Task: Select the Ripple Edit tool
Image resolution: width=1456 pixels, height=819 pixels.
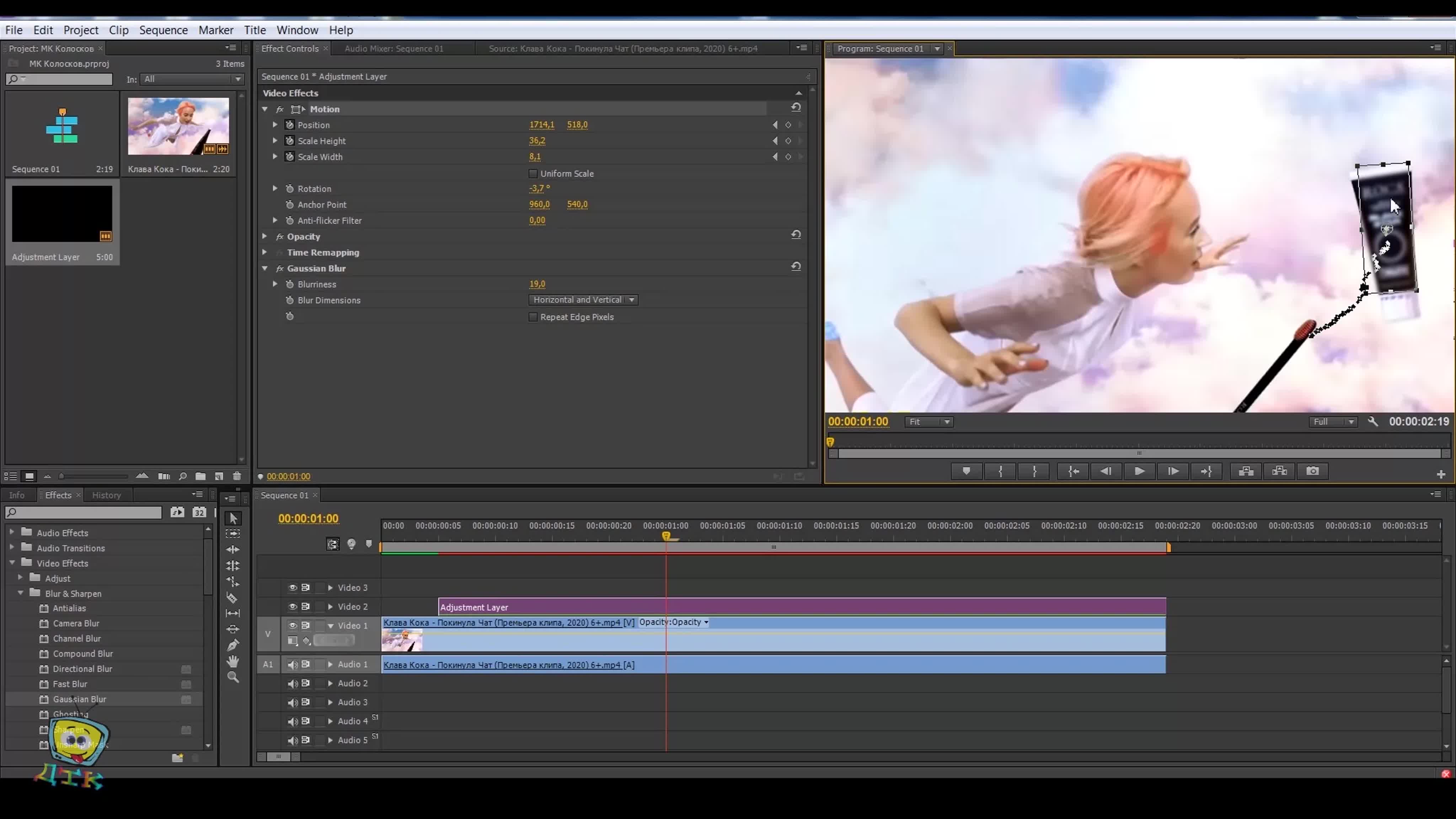Action: point(233,550)
